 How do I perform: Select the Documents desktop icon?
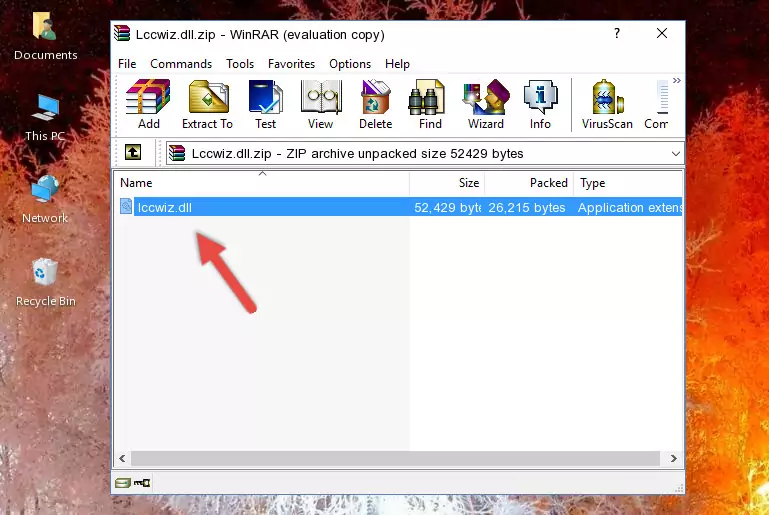[46, 37]
